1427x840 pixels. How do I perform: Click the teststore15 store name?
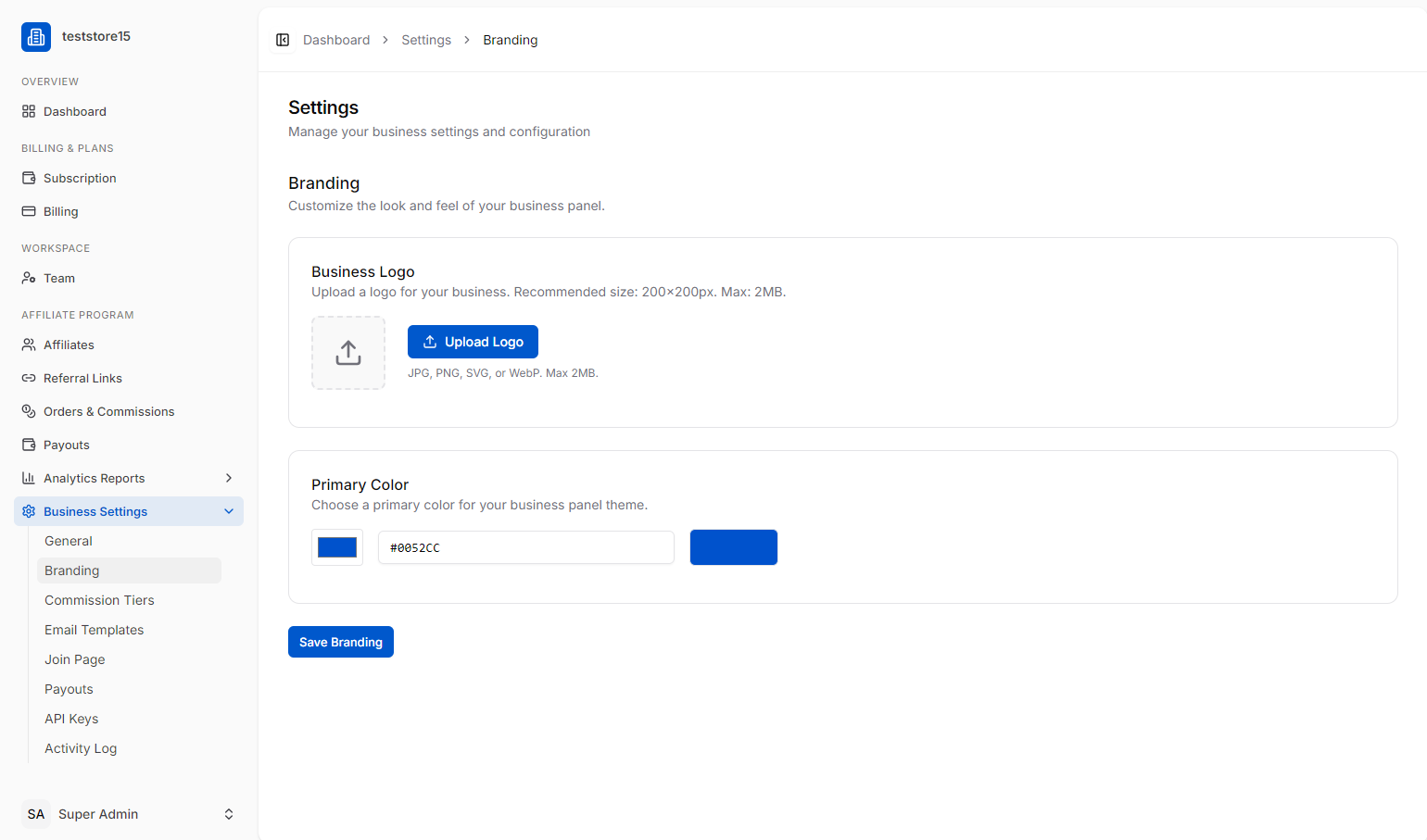click(96, 36)
